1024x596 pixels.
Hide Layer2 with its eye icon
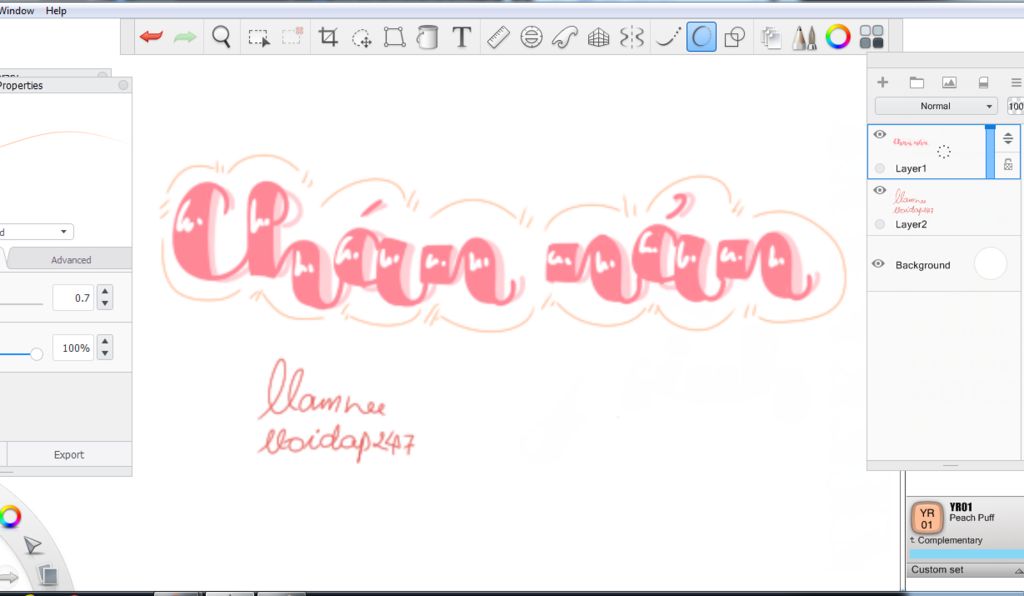pyautogui.click(x=880, y=191)
